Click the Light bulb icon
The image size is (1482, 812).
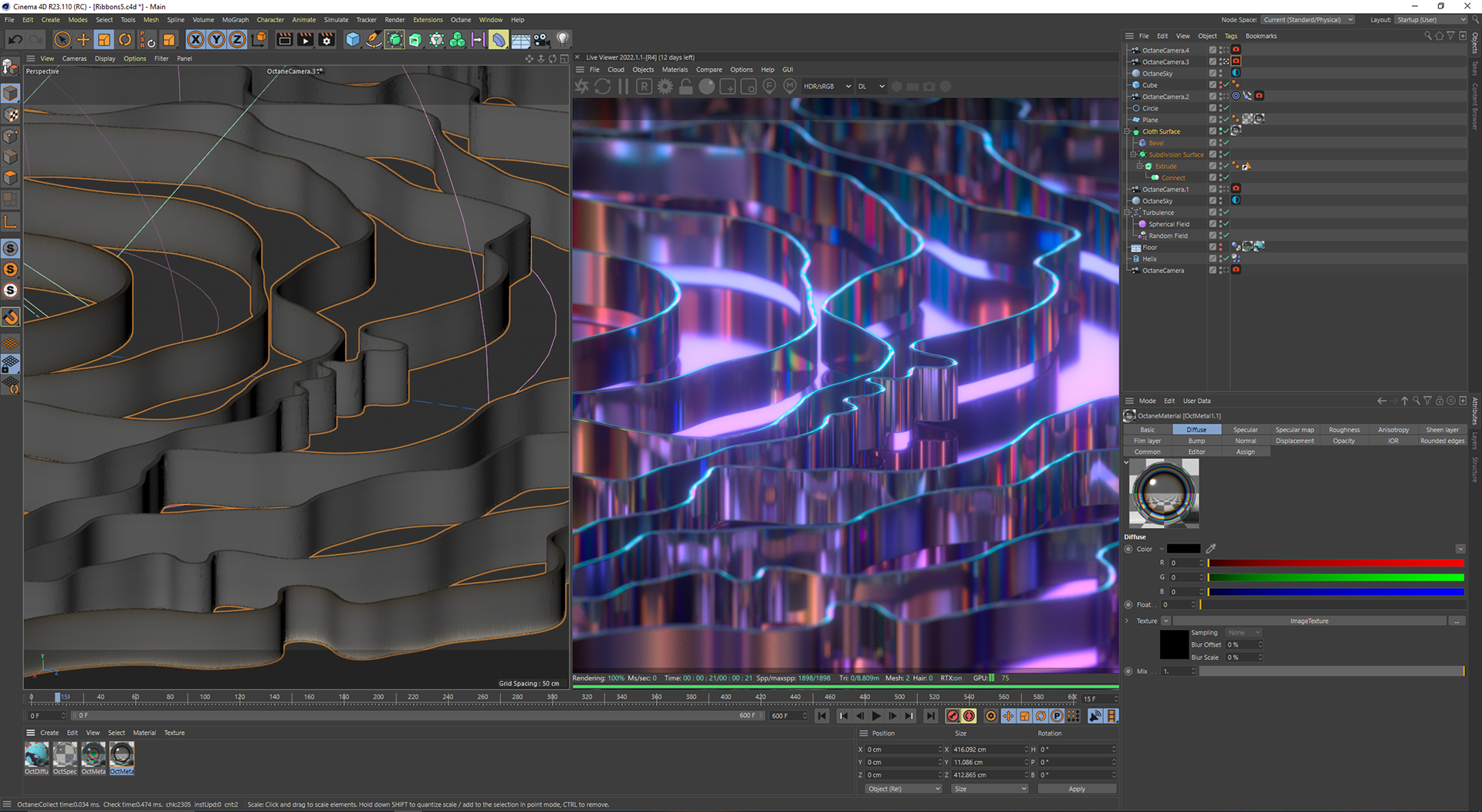click(563, 39)
